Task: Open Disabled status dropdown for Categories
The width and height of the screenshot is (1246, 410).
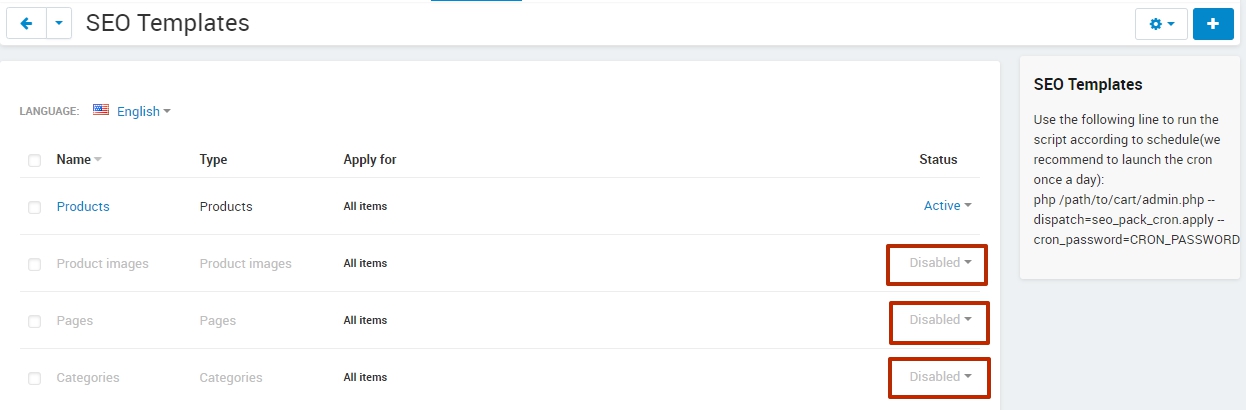Action: click(941, 377)
